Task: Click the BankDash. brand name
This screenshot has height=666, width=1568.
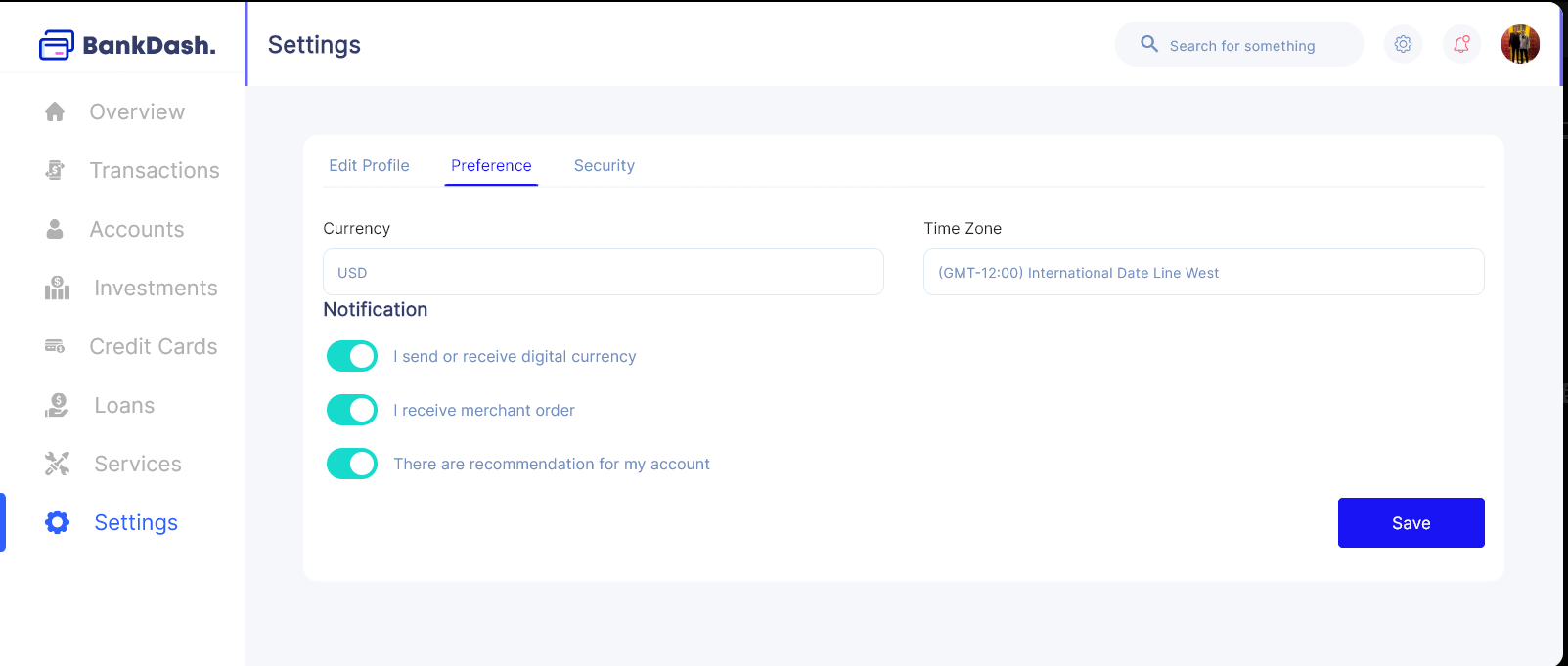Action: pyautogui.click(x=150, y=45)
